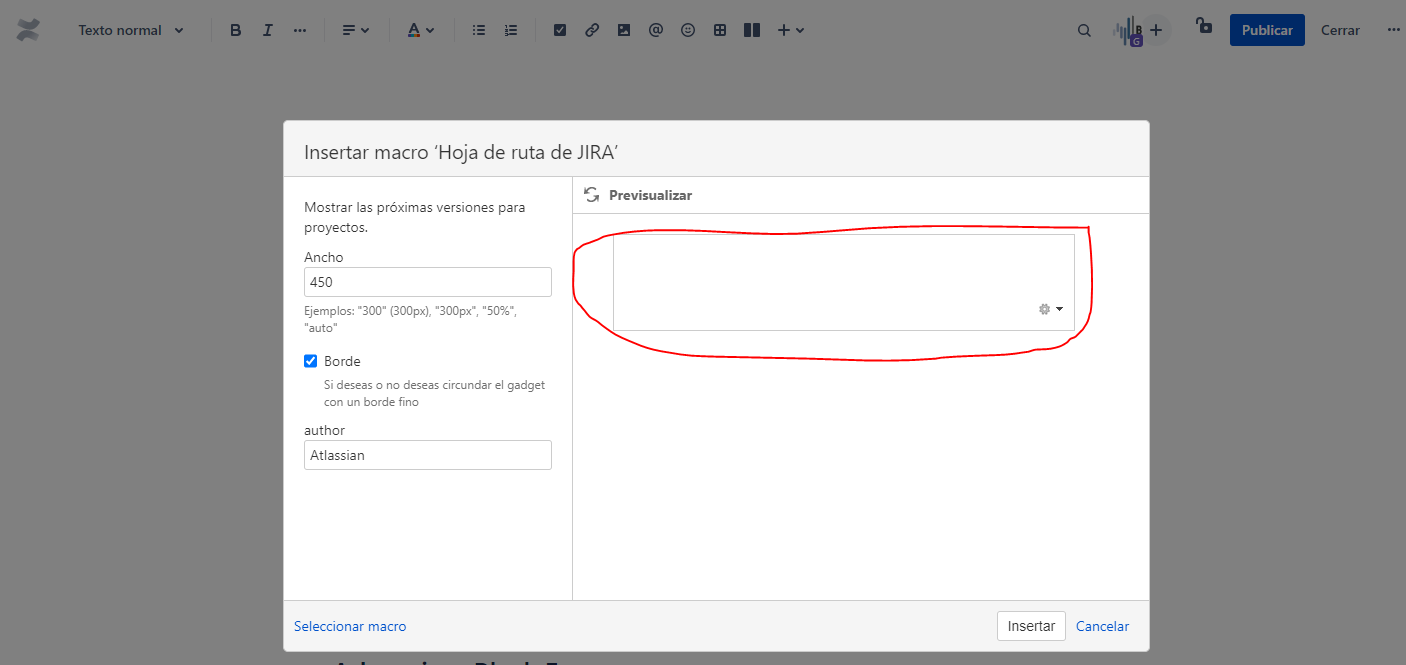Toggle italic formatting

click(x=268, y=30)
